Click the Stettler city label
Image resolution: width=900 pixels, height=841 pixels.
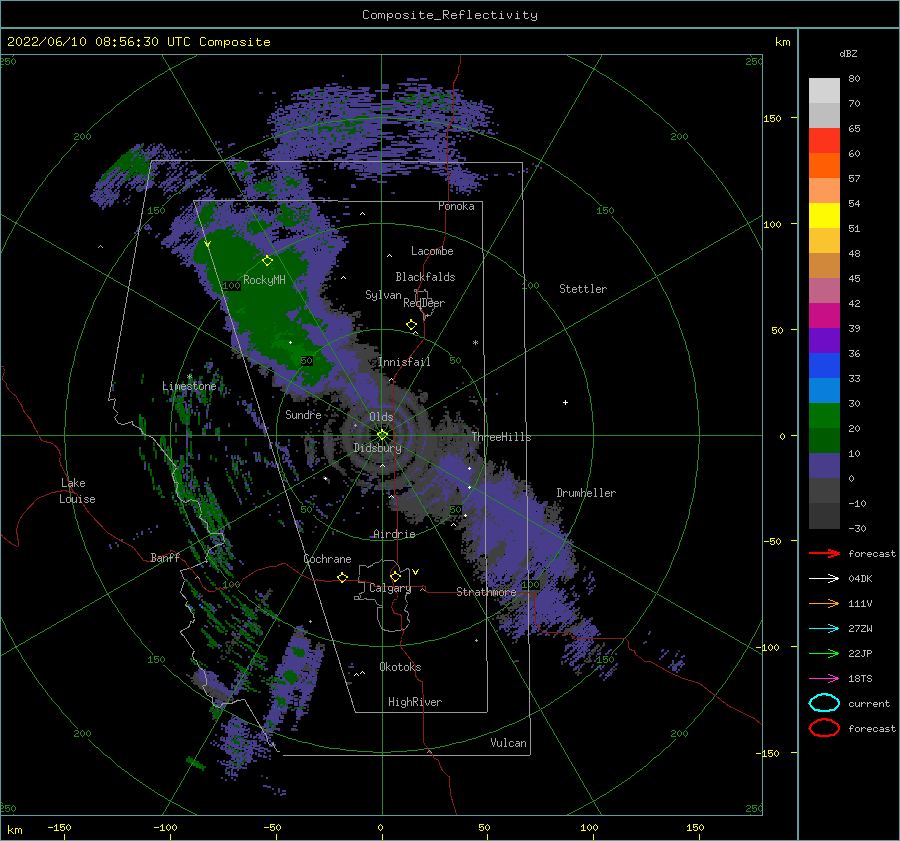point(583,289)
